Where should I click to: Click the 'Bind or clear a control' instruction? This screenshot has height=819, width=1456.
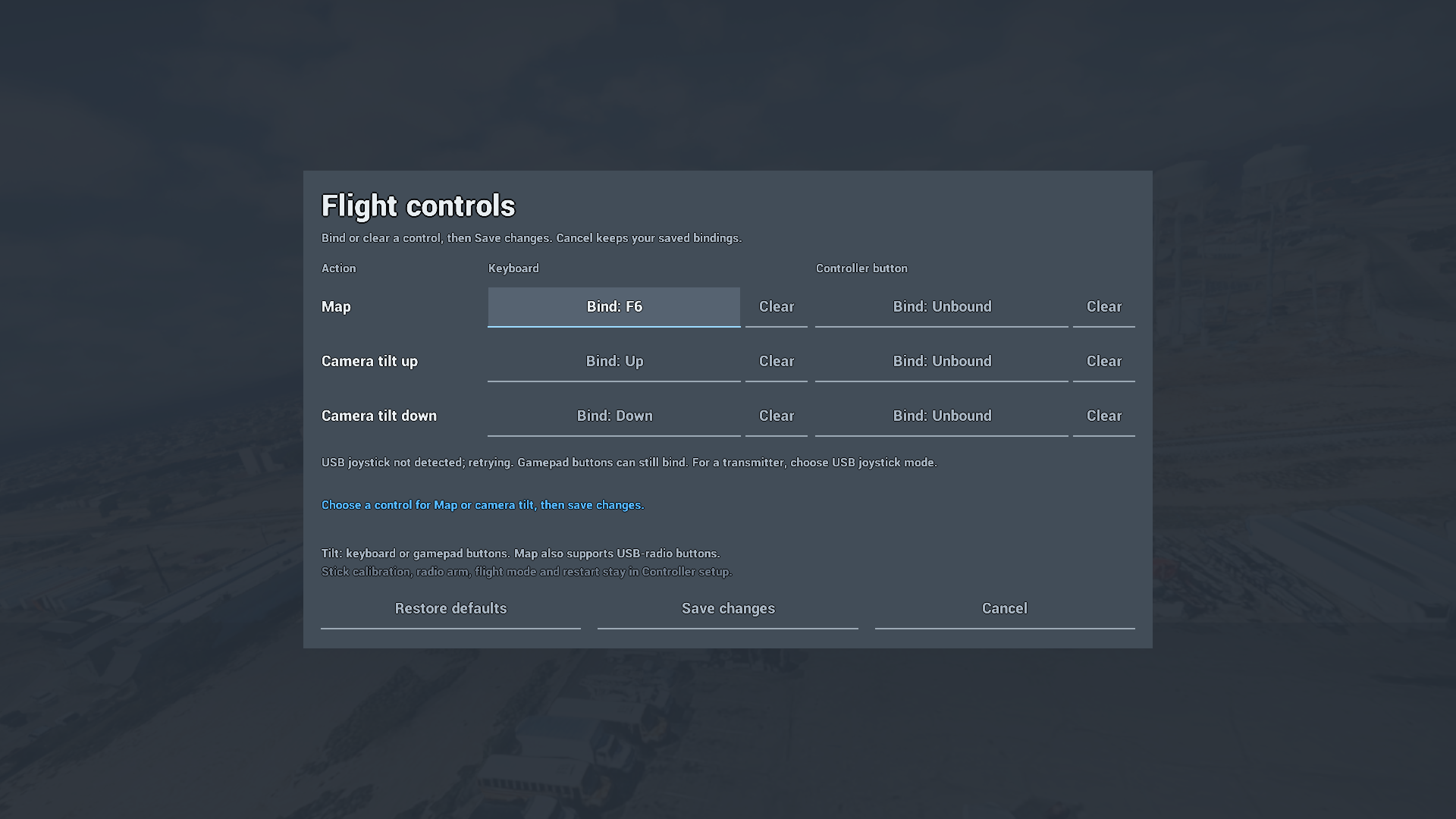coord(532,238)
